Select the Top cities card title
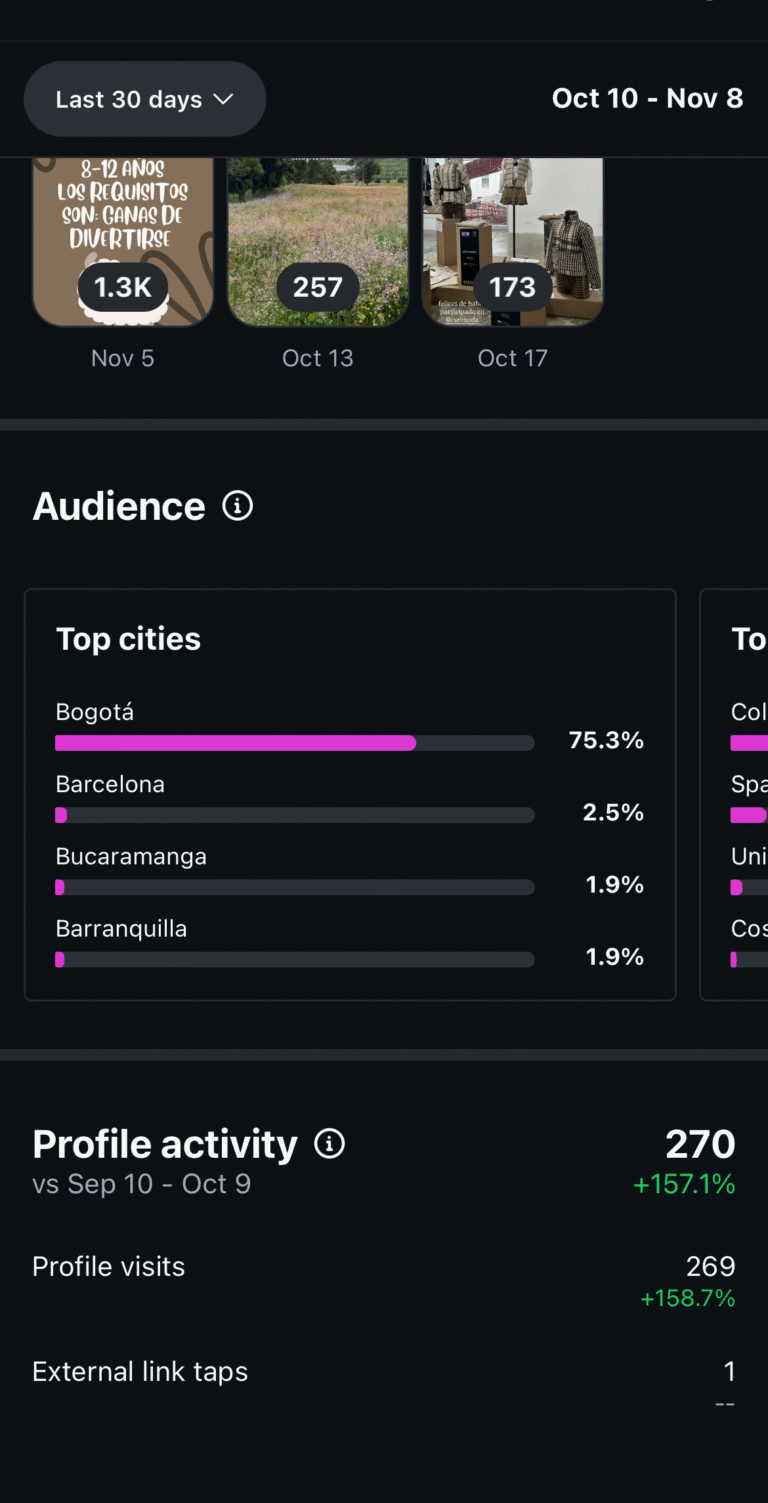The image size is (768, 1503). pyautogui.click(x=128, y=639)
